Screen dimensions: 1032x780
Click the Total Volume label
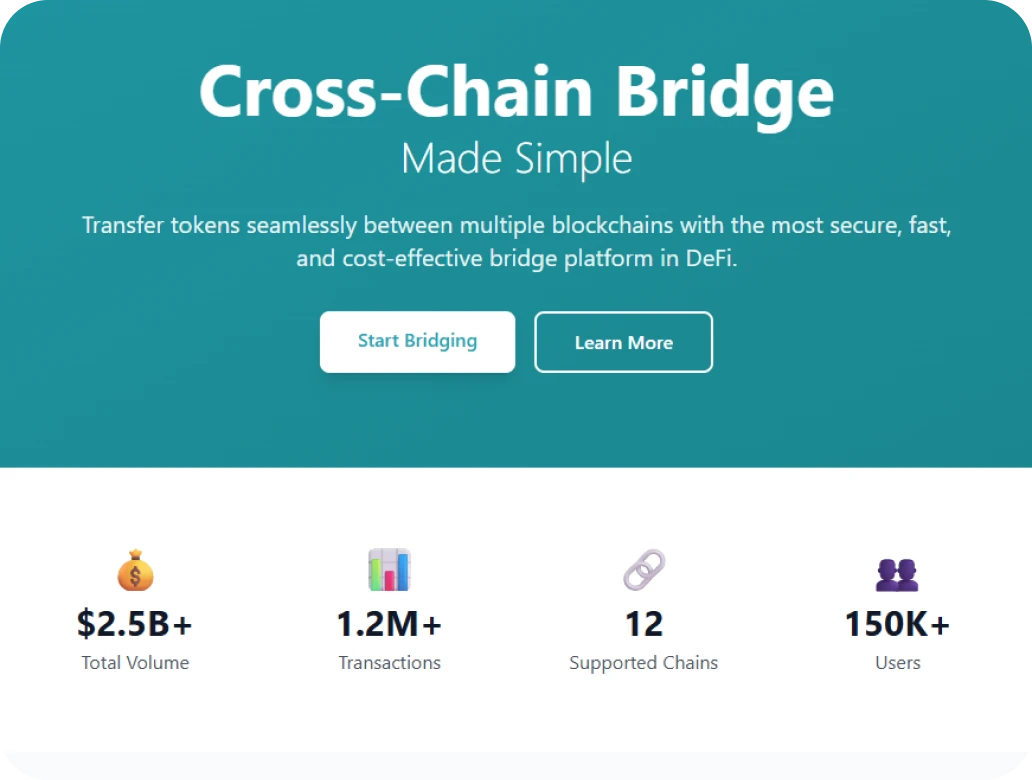(x=135, y=662)
